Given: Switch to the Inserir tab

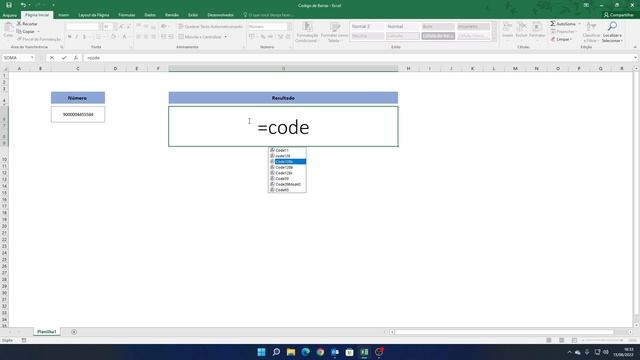Looking at the screenshot, I should [64, 15].
